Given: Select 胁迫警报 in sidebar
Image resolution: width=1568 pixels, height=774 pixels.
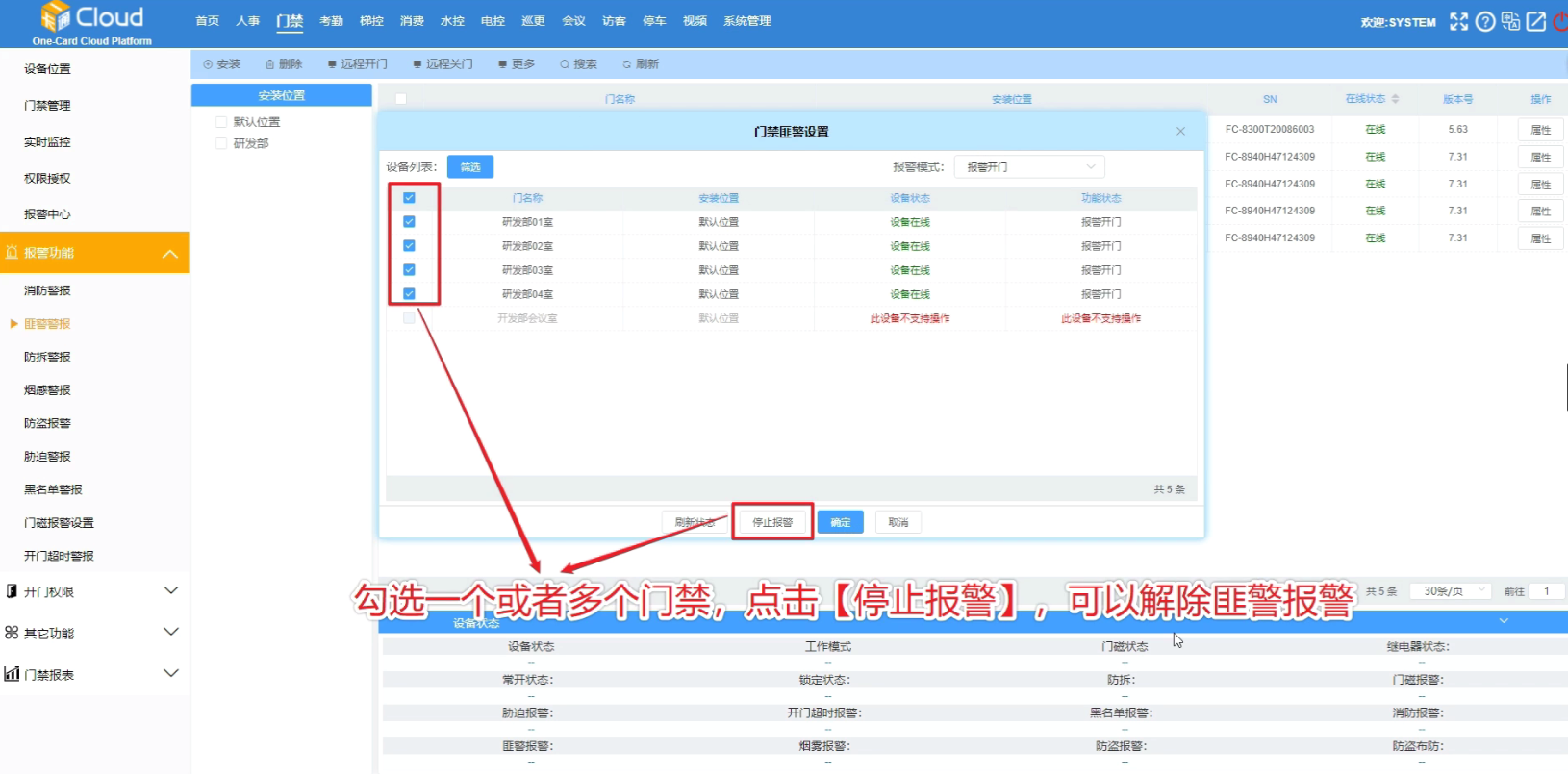Looking at the screenshot, I should point(47,457).
